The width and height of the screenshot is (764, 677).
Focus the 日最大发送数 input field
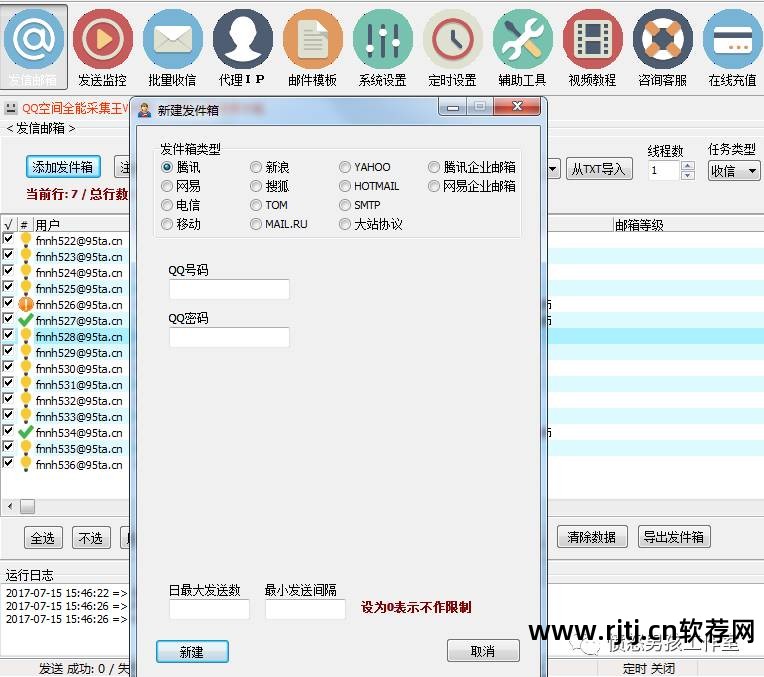coord(209,609)
